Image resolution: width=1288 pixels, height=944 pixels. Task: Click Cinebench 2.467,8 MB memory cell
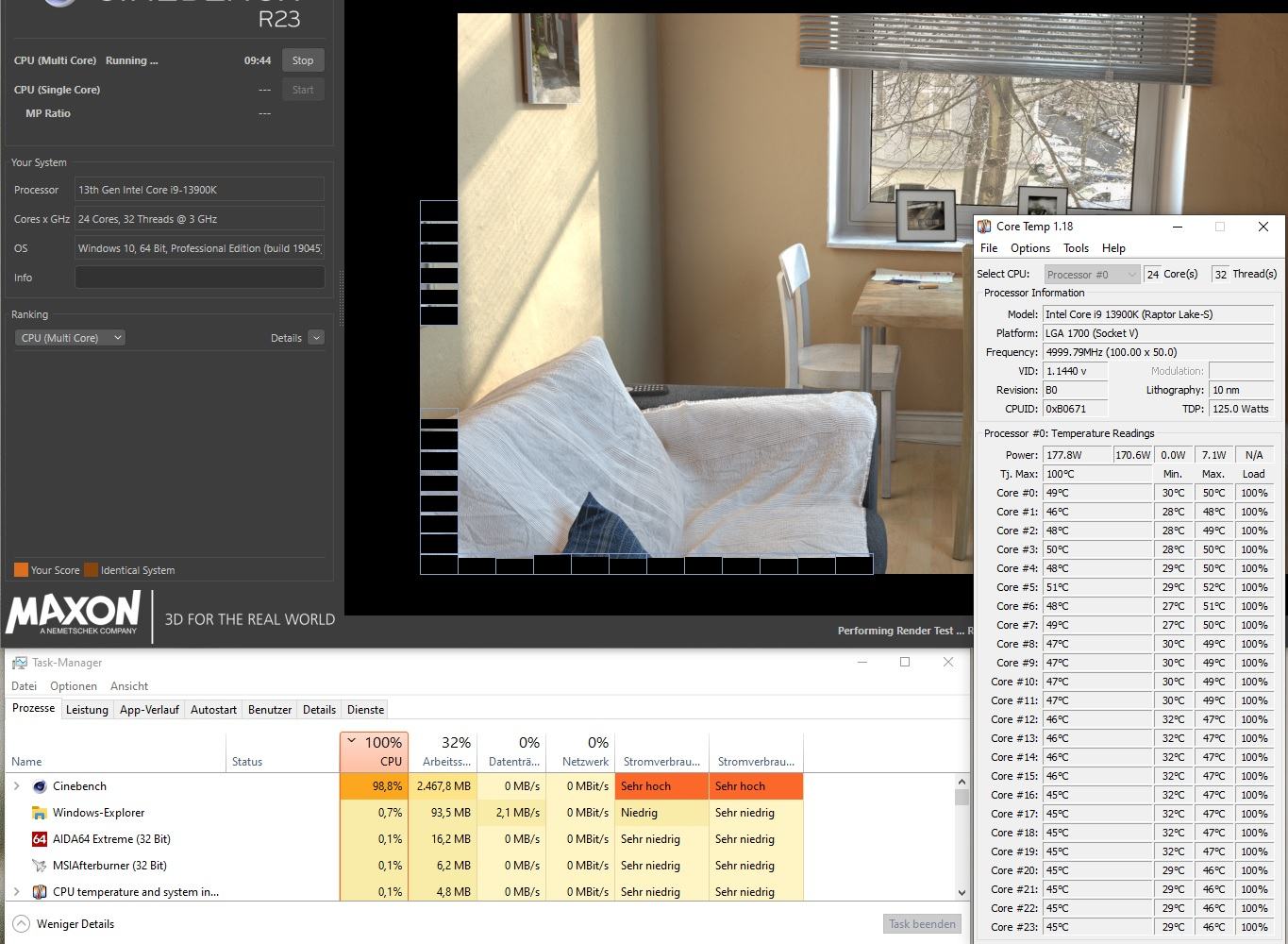tap(443, 786)
